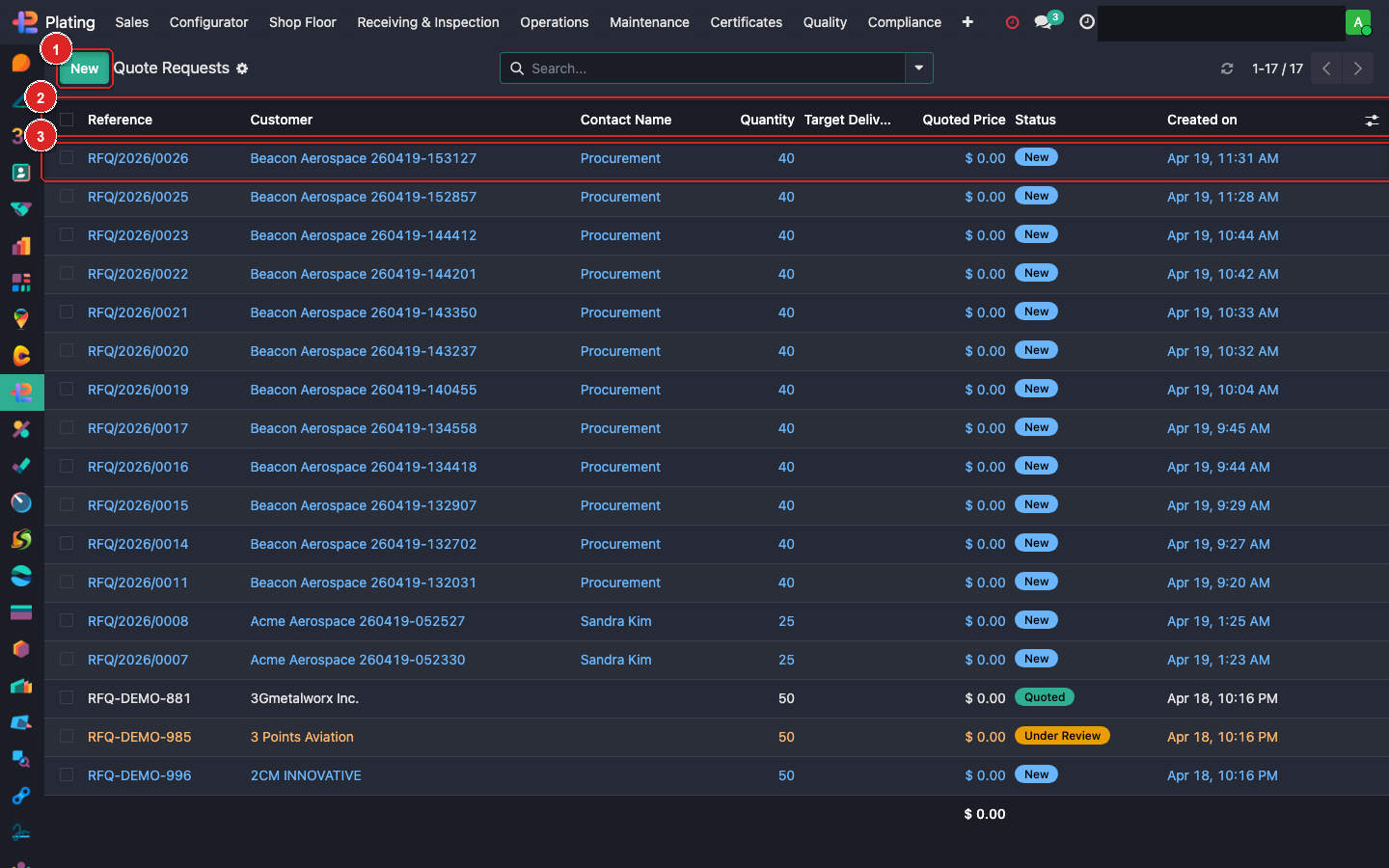The image size is (1389, 868).
Task: Open the user avatar menu
Action: pos(1358,22)
